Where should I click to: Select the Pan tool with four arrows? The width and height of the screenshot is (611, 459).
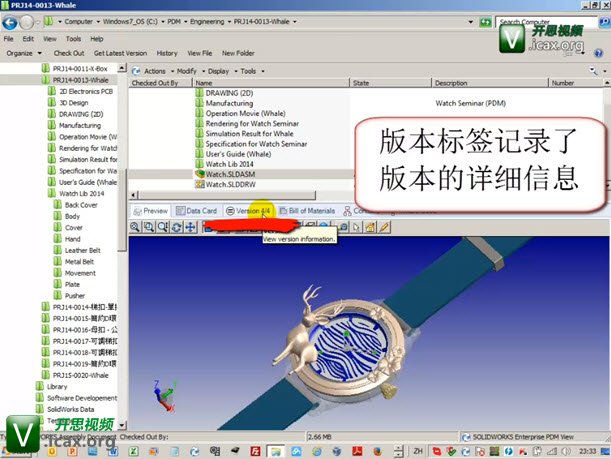point(190,227)
